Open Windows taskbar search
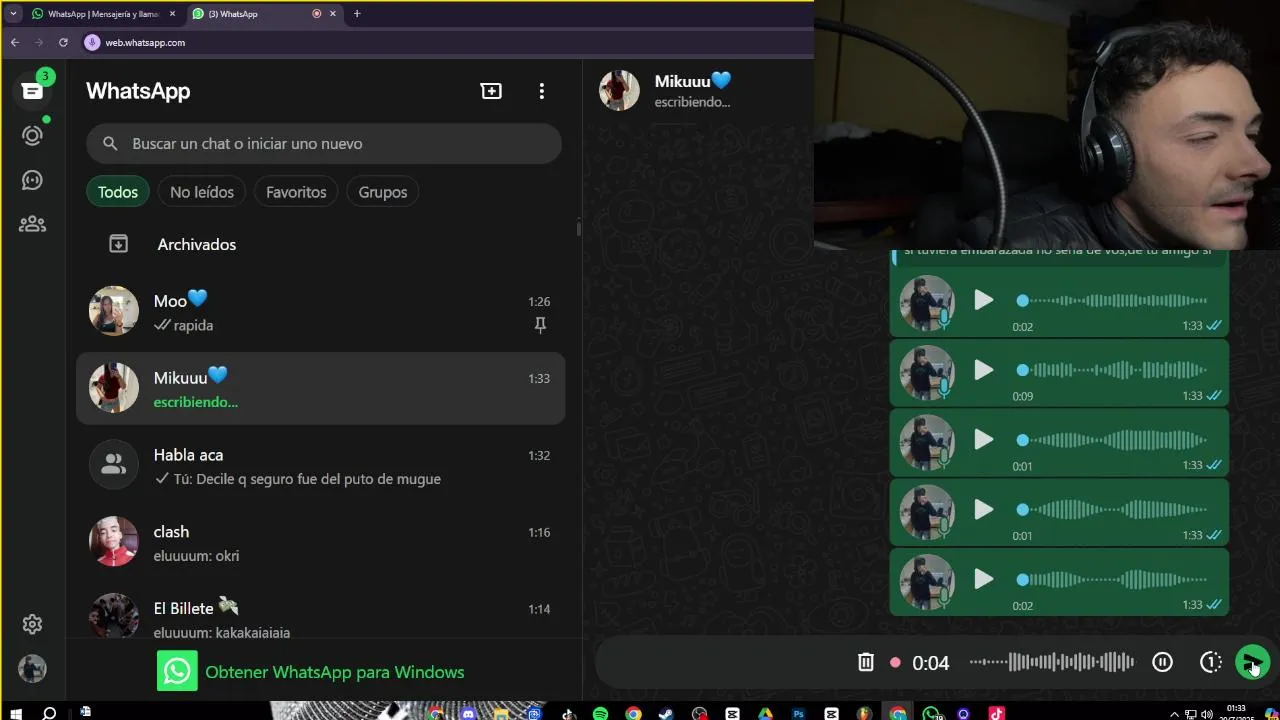 coord(49,713)
